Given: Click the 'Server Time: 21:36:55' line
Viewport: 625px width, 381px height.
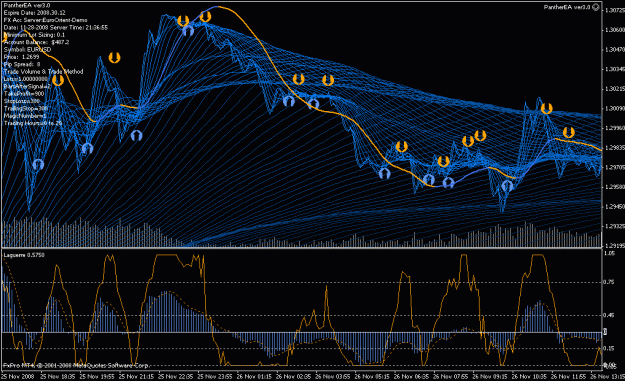Looking at the screenshot, I should tap(79, 27).
